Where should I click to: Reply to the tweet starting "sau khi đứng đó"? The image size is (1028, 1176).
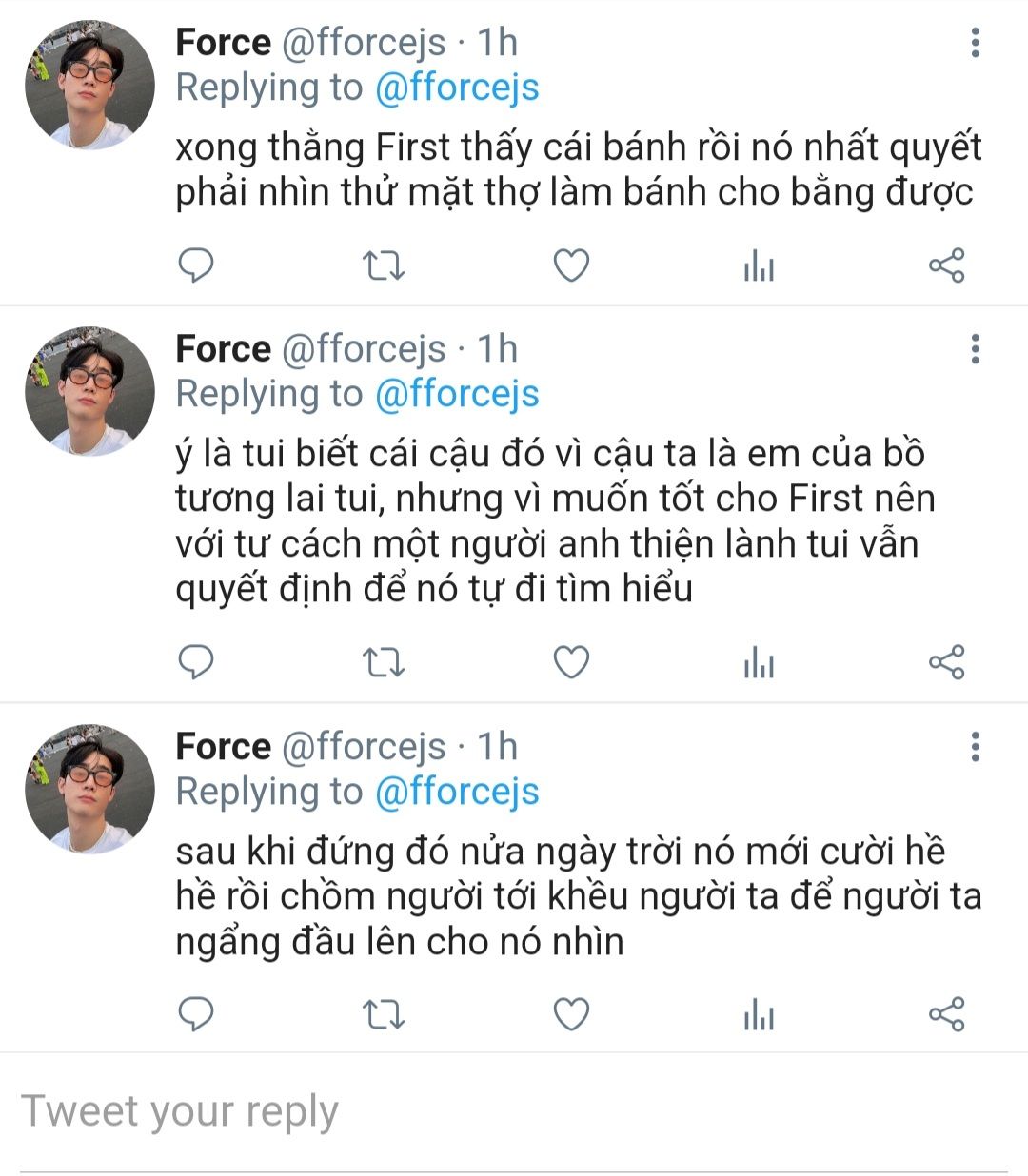coord(196,1014)
